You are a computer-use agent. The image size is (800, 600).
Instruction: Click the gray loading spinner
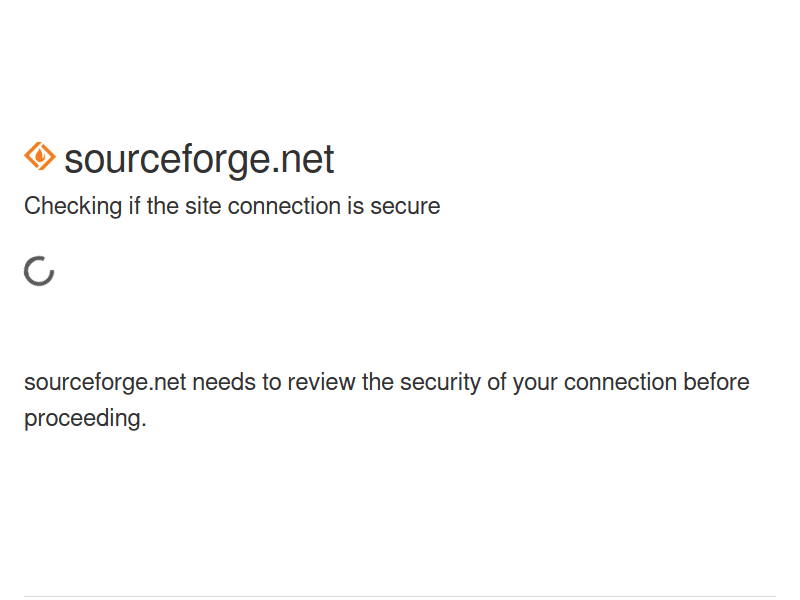[39, 271]
